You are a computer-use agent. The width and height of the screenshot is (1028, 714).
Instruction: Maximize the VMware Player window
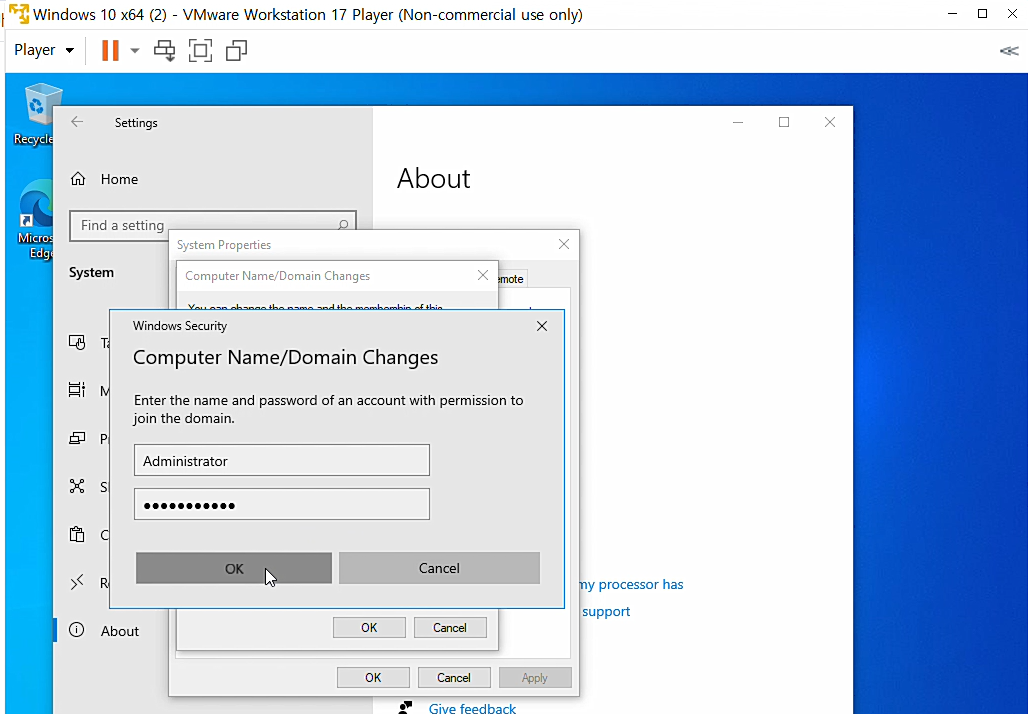coord(982,14)
